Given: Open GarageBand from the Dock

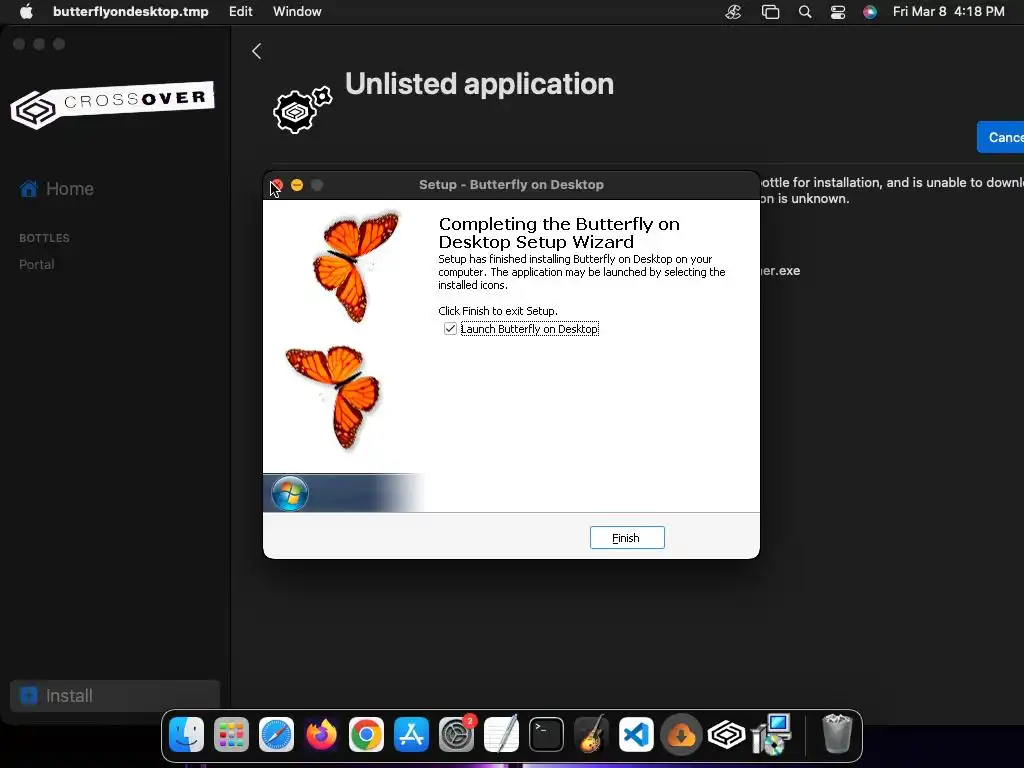Looking at the screenshot, I should pos(592,734).
